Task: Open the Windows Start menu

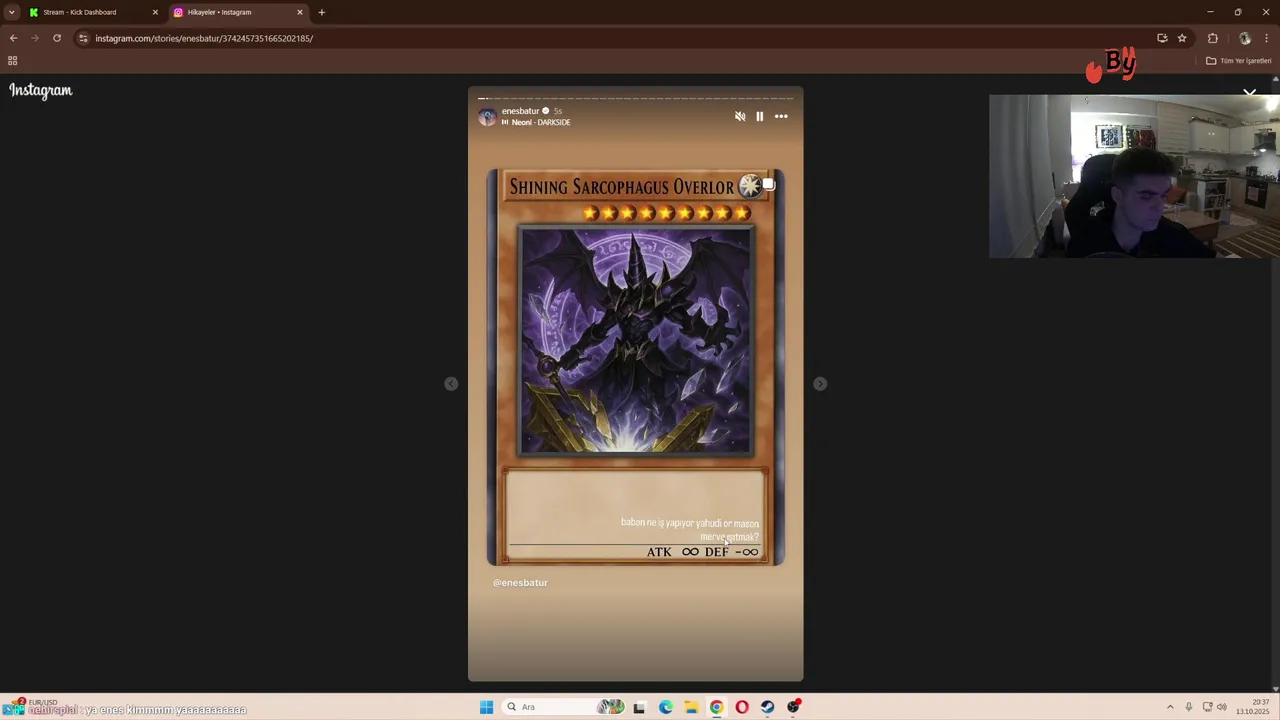Action: pyautogui.click(x=486, y=707)
